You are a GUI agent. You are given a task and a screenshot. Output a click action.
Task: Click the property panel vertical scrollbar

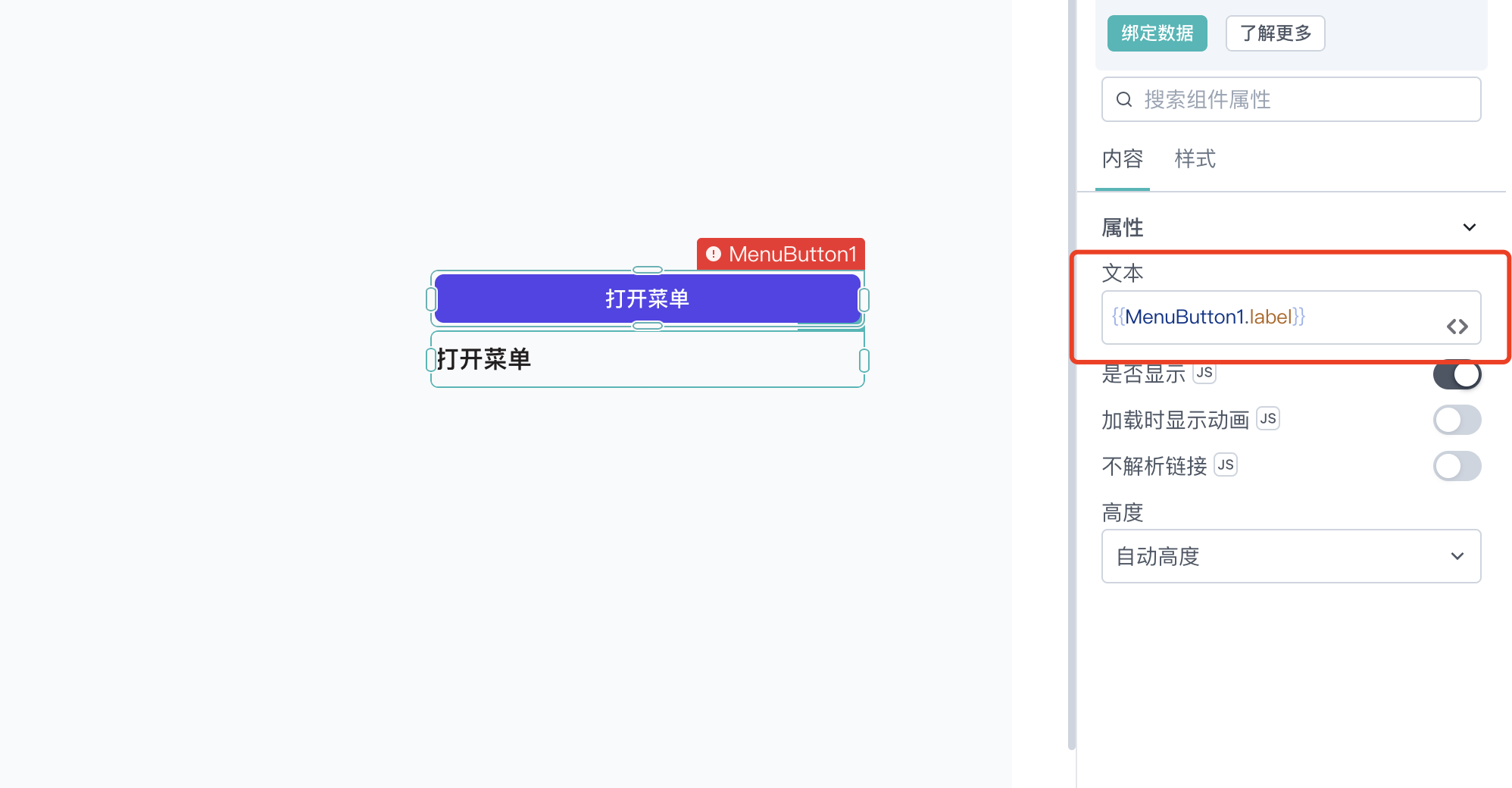1071,375
